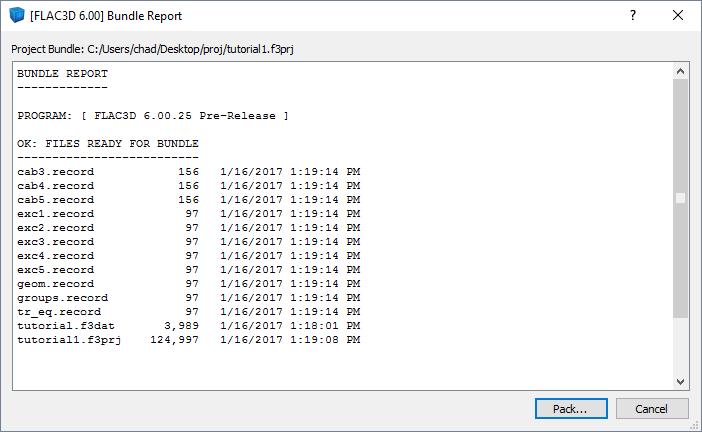702x432 pixels.
Task: Click the FLAC3D cube icon in title bar
Action: (x=17, y=15)
